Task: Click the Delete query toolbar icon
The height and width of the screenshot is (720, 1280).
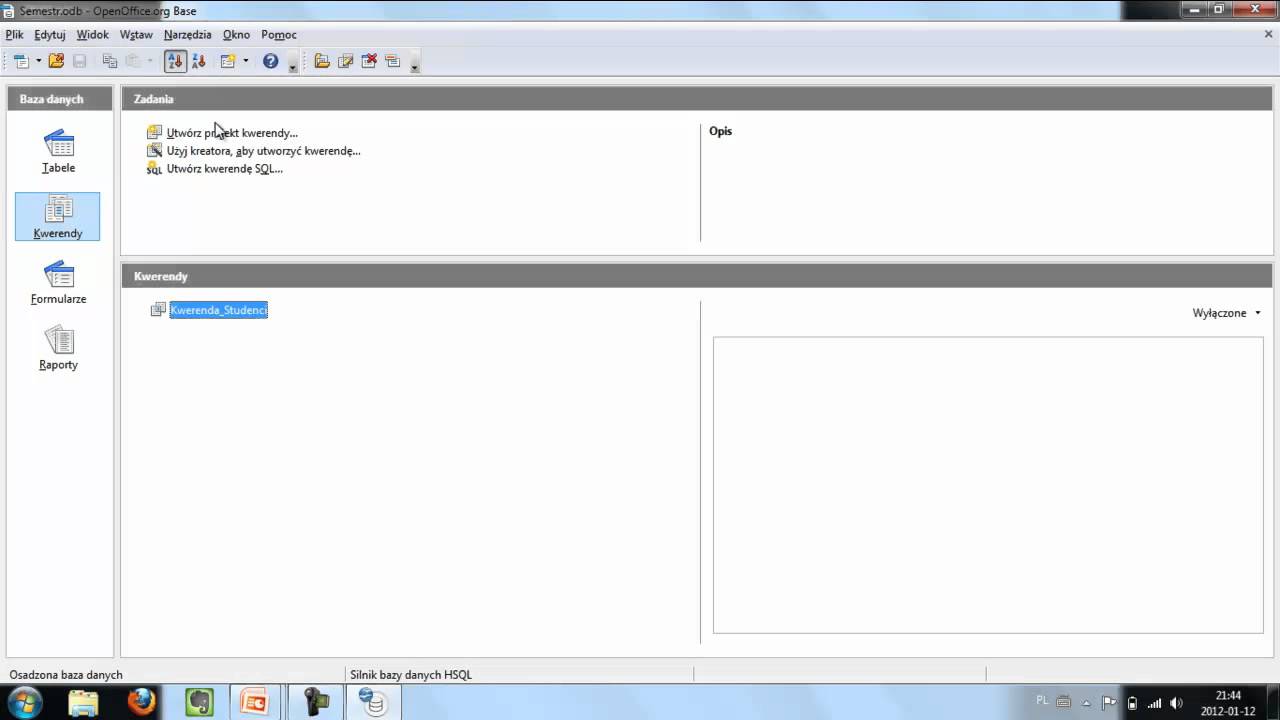Action: pos(369,61)
